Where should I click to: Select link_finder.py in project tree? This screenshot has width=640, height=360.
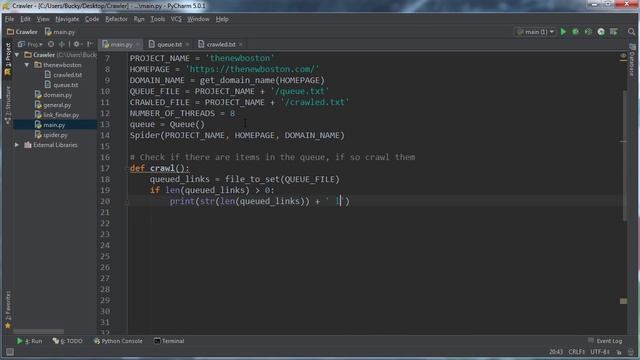(57, 115)
